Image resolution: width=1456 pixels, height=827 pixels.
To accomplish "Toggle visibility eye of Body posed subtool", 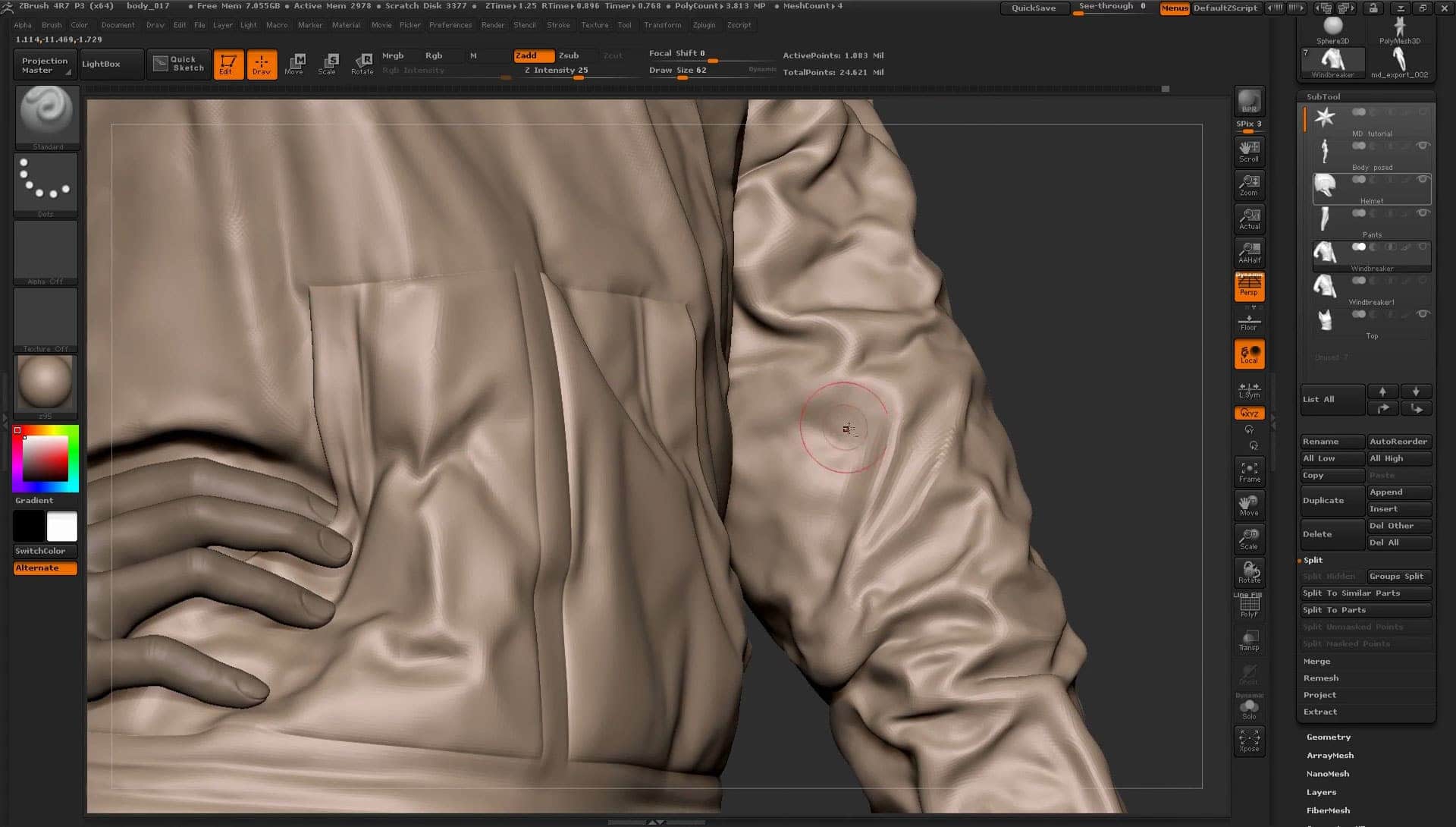I will click(1423, 146).
